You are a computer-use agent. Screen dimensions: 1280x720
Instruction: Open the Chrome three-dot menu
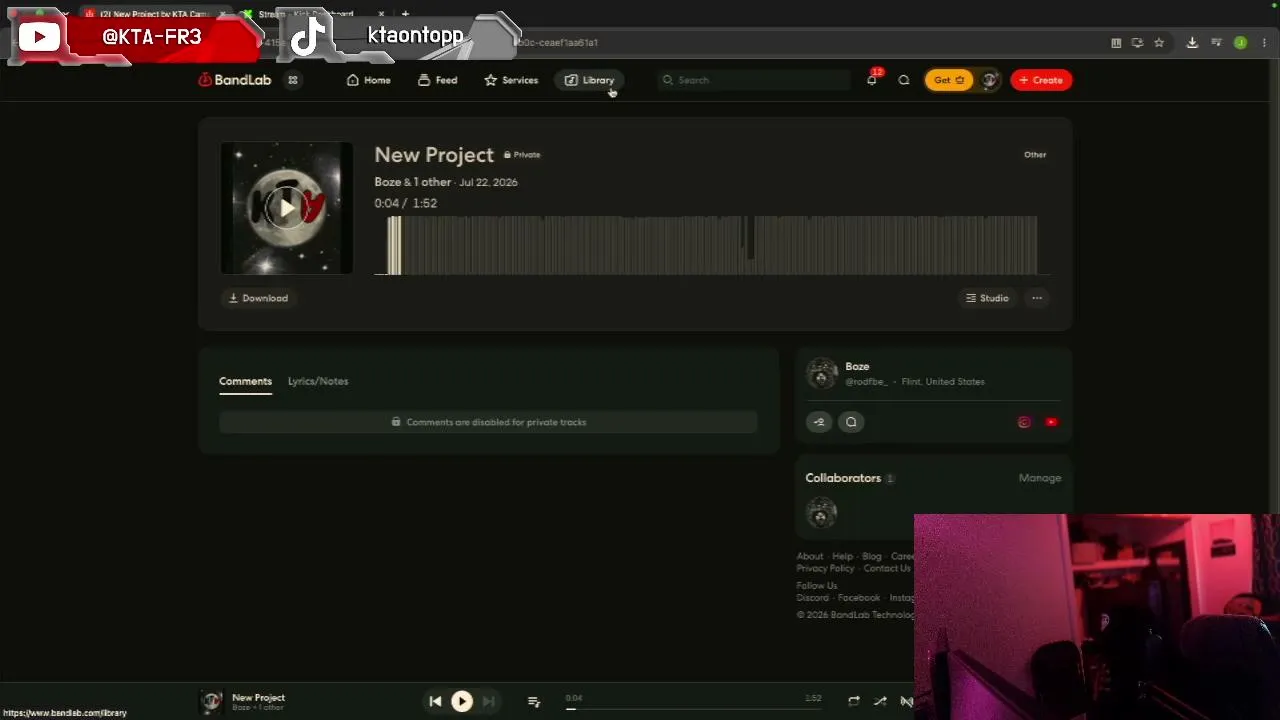[1264, 43]
